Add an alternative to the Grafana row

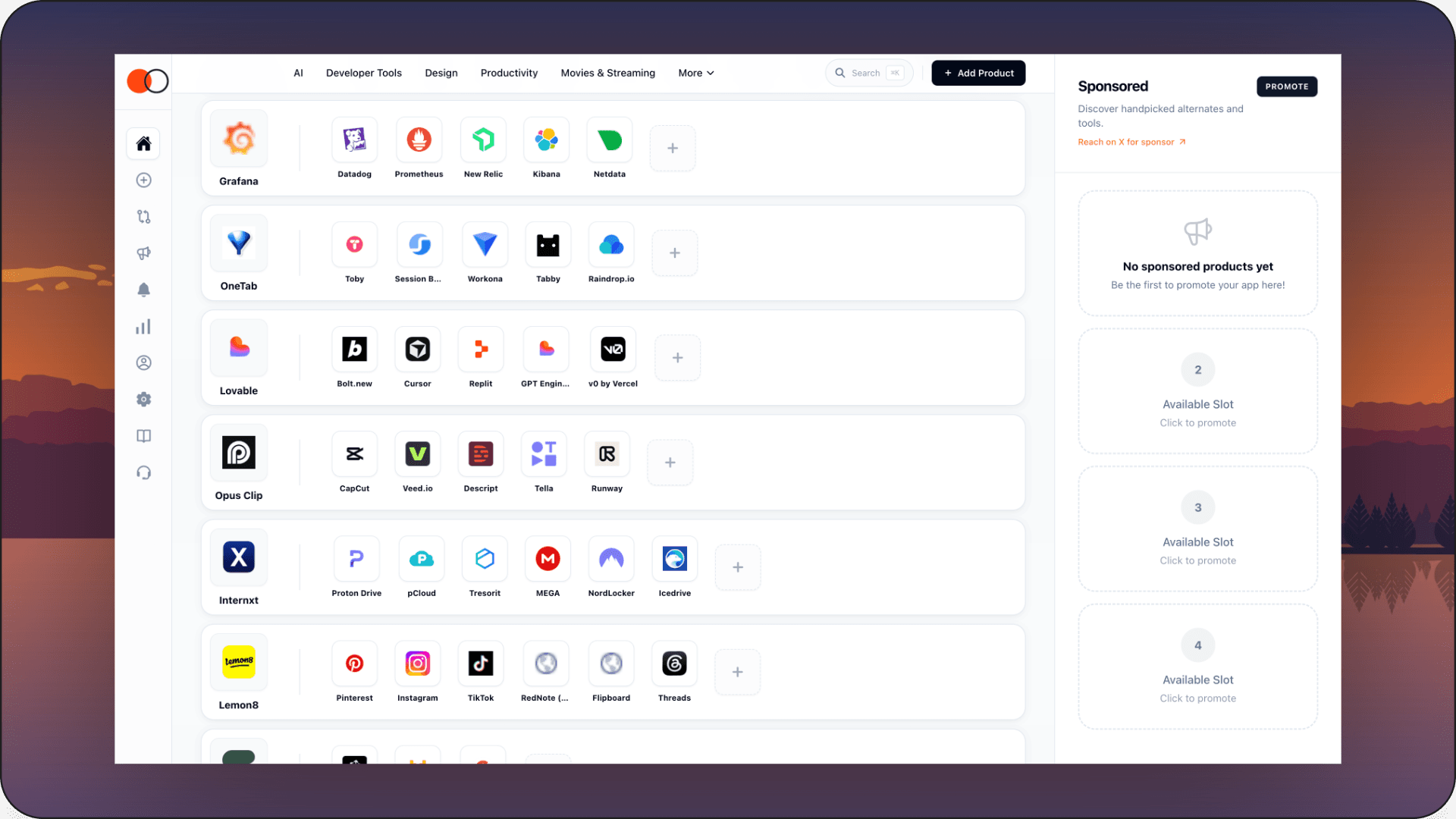[x=673, y=148]
